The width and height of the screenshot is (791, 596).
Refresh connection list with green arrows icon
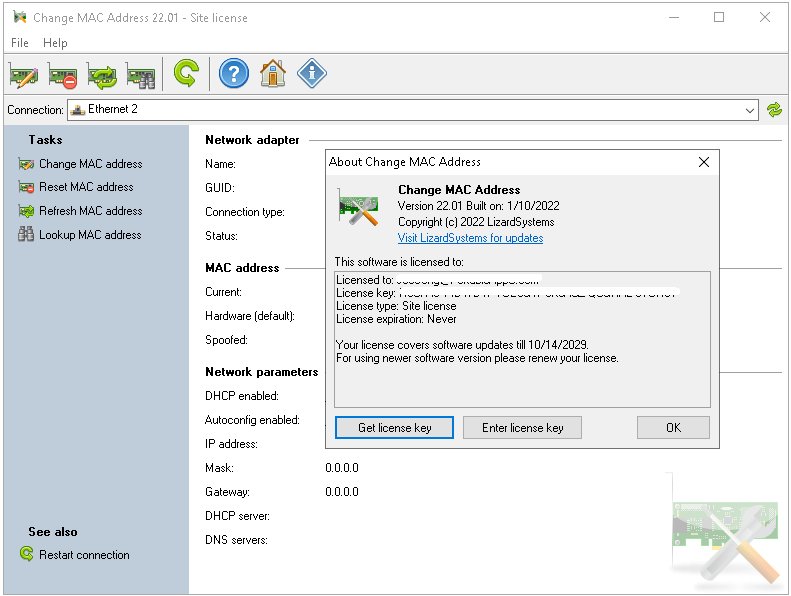coord(774,110)
